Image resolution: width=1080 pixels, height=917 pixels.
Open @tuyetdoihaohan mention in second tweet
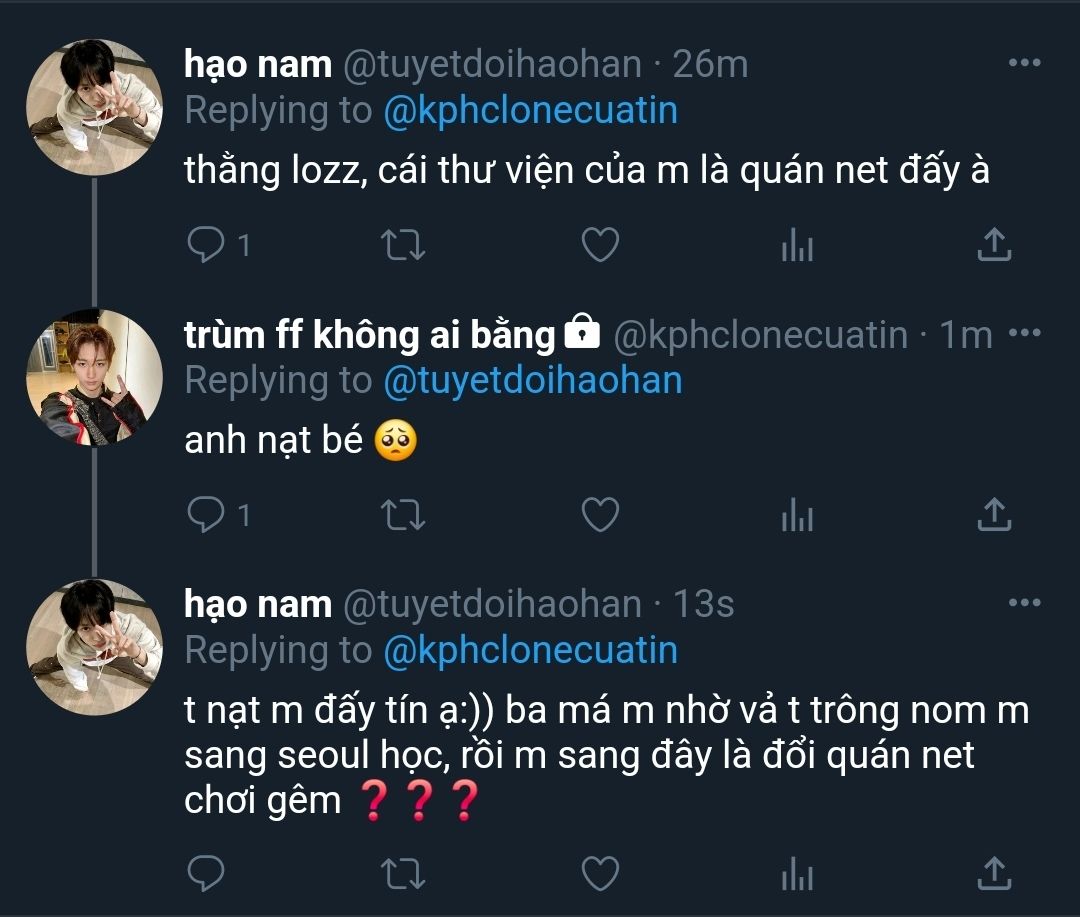[532, 381]
